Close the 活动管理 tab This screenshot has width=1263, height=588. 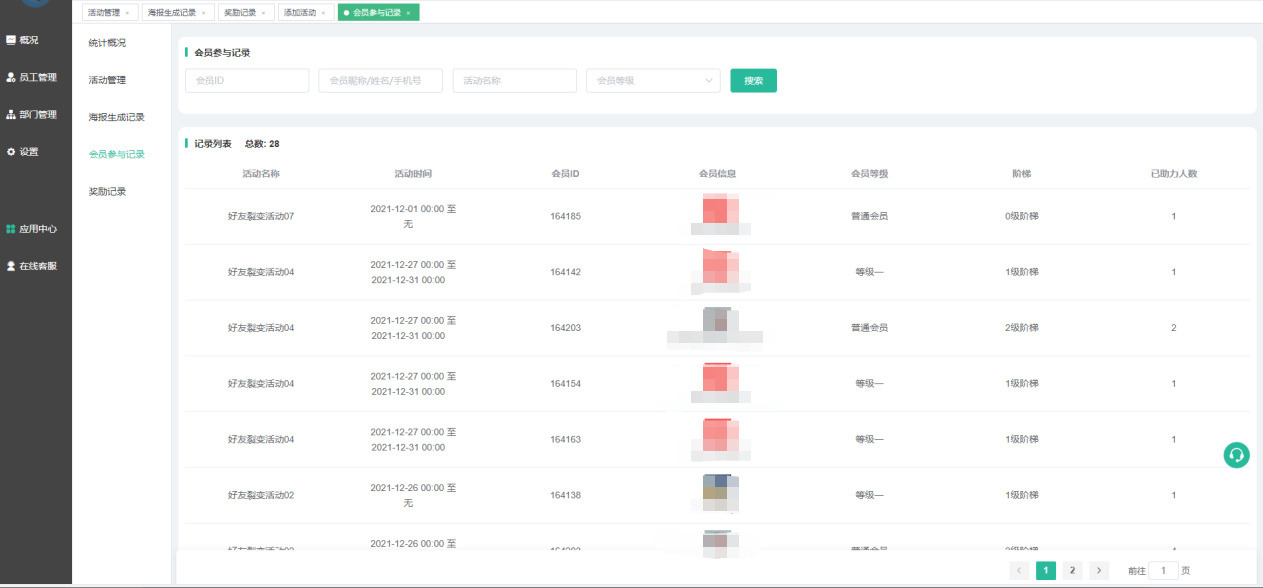click(127, 13)
